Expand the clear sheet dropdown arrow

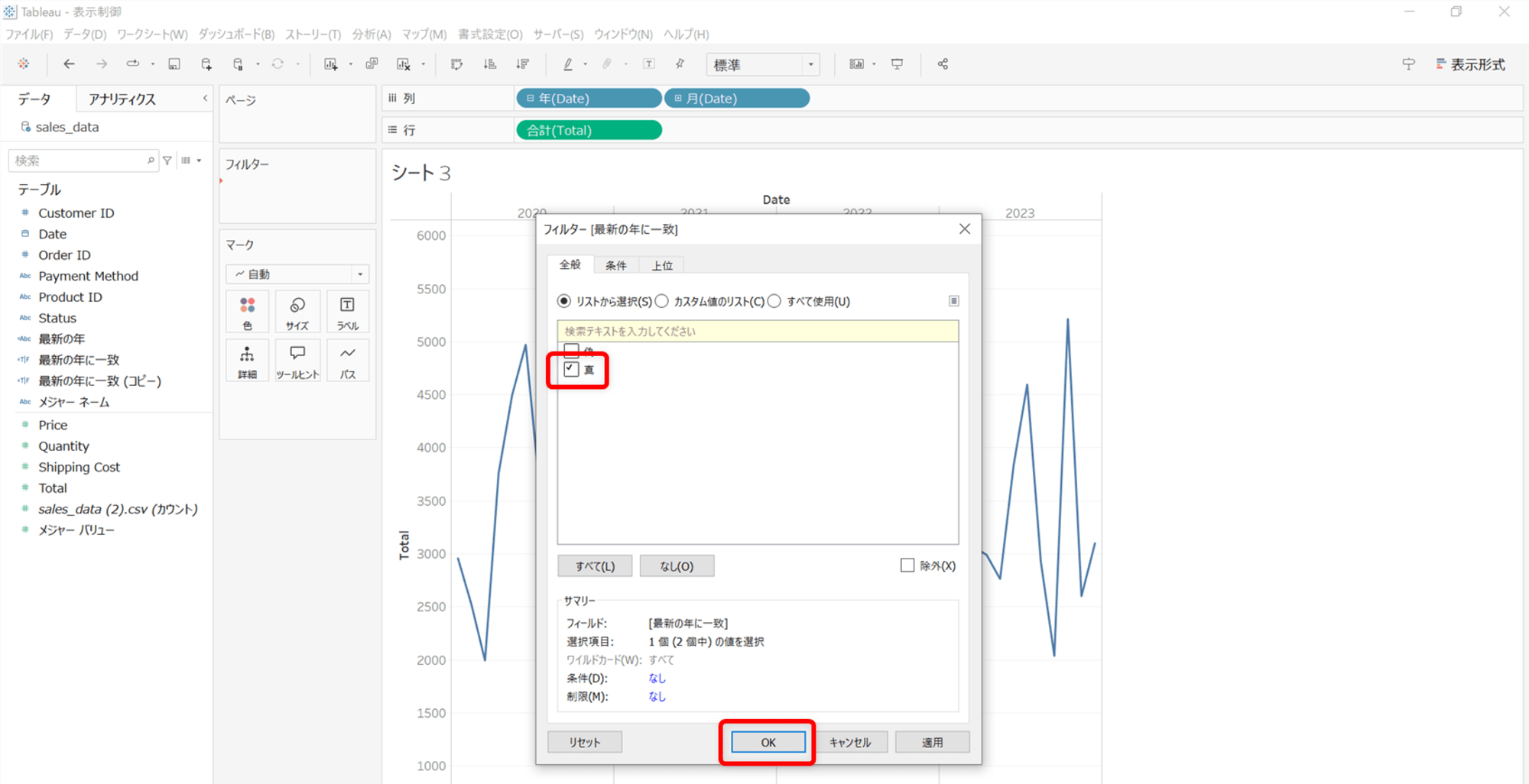(423, 64)
